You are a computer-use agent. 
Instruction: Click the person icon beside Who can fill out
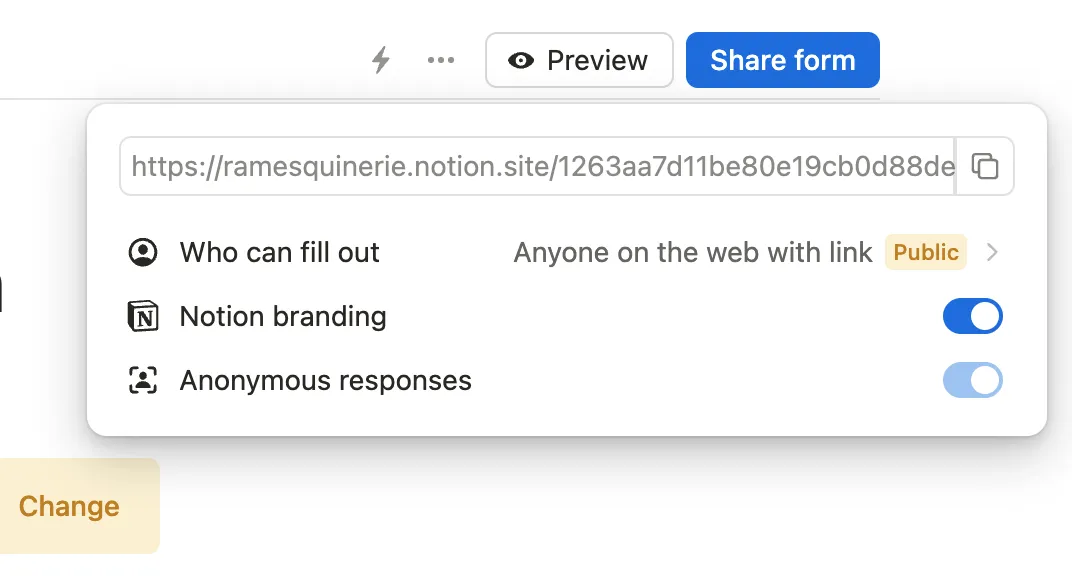coord(144,252)
